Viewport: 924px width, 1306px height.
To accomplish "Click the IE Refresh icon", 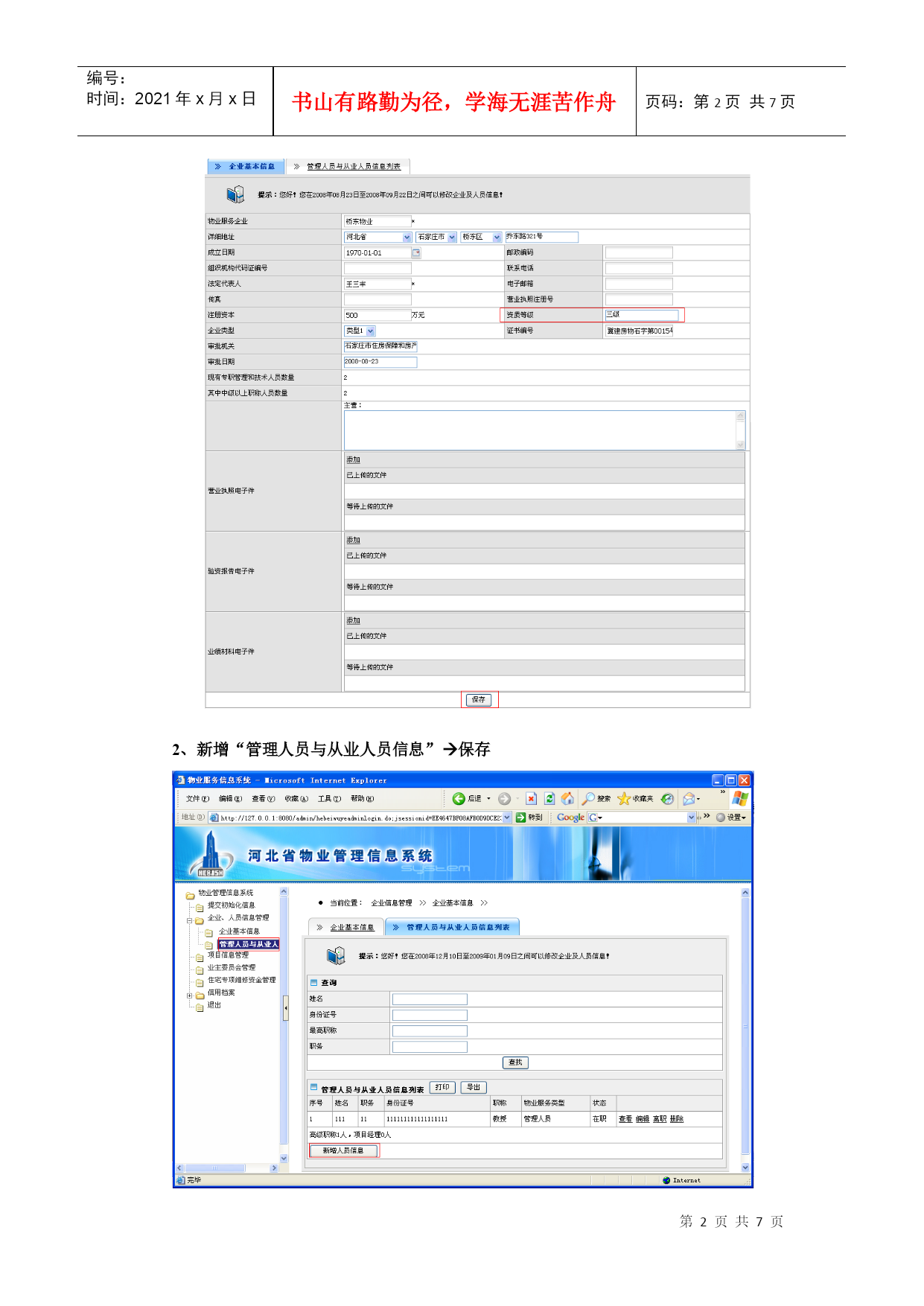I will (549, 799).
